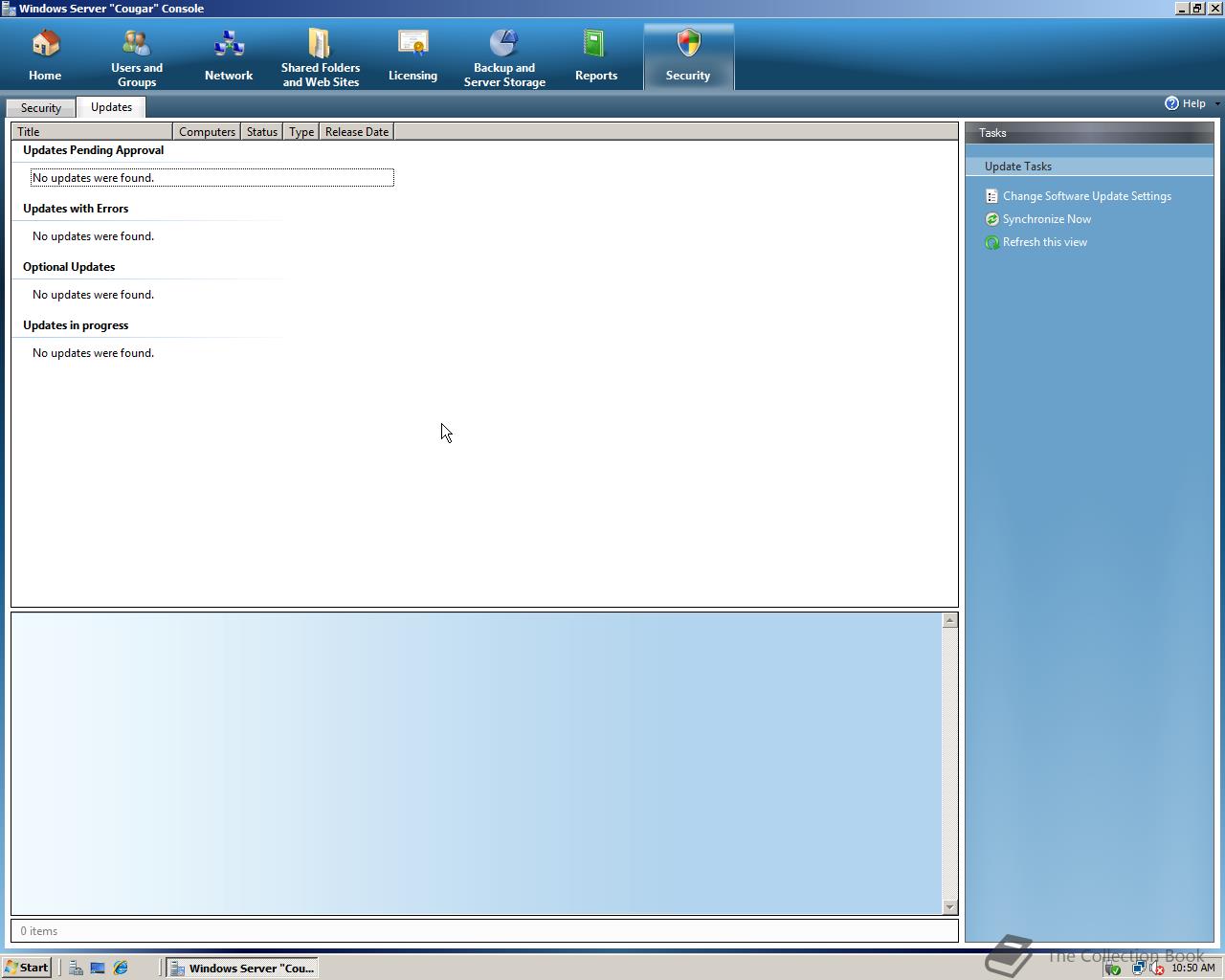Click the Change Software Update Settings icon
Image resolution: width=1225 pixels, height=980 pixels.
coord(991,196)
